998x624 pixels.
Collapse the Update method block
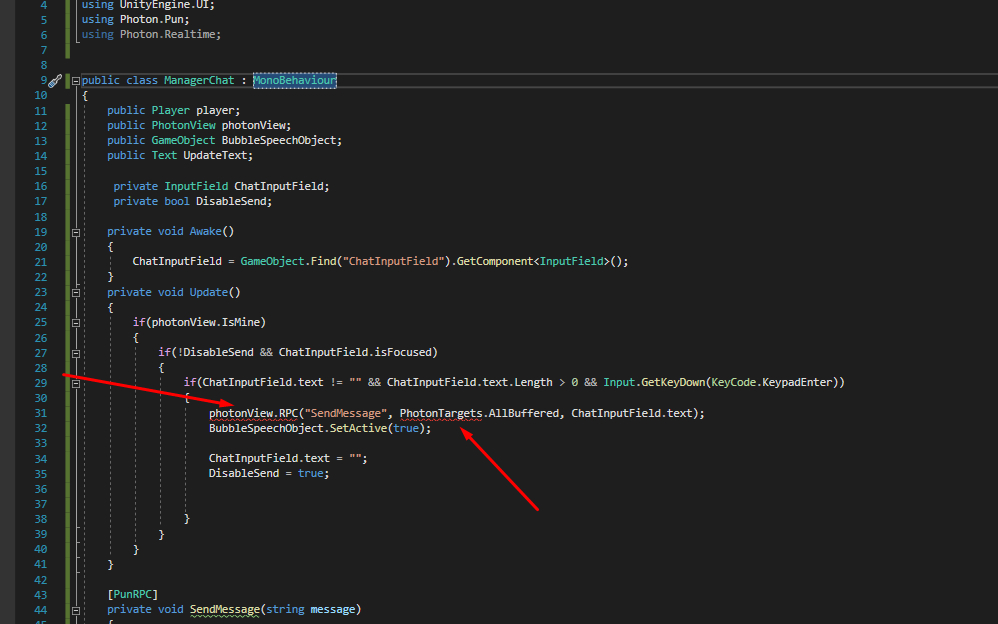tap(76, 293)
